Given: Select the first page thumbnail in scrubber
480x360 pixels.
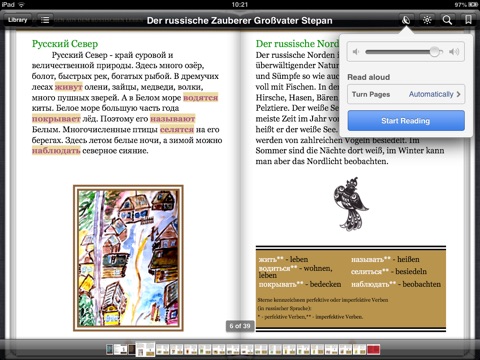Looking at the screenshot, I should tap(110, 349).
